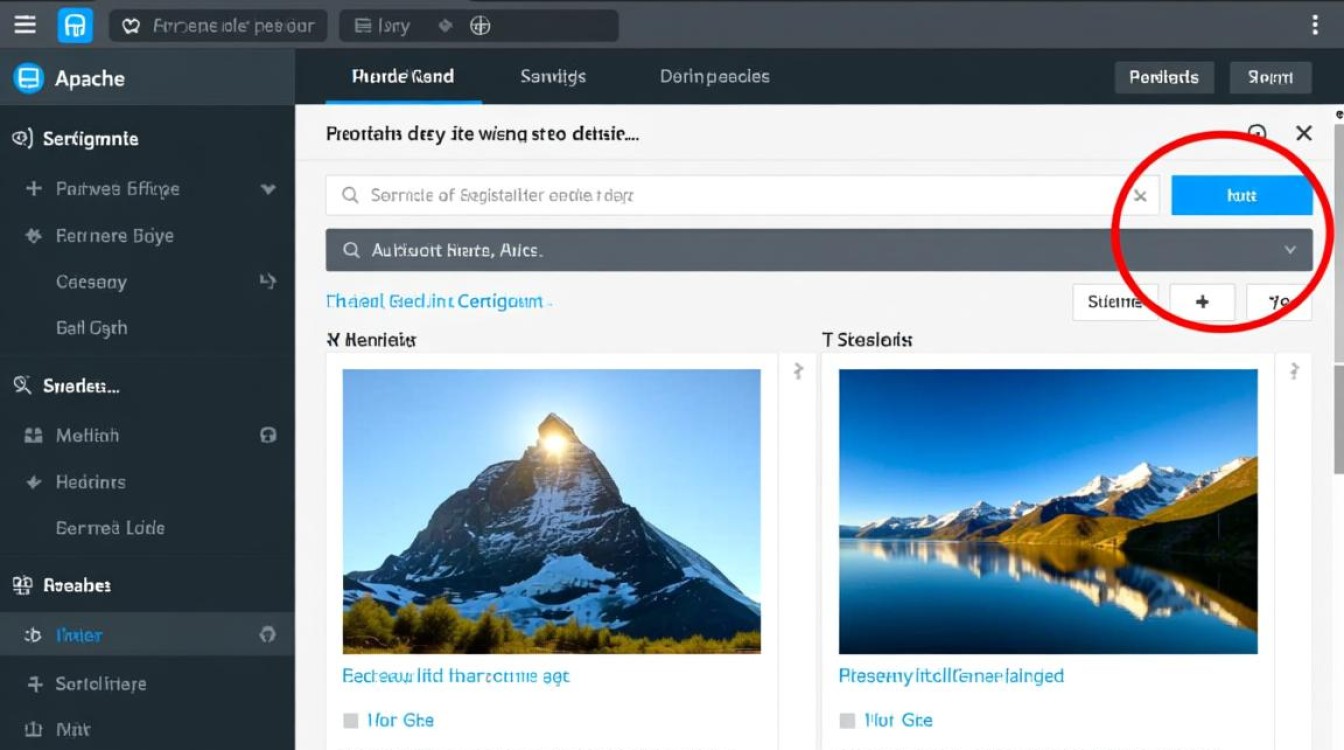The height and width of the screenshot is (750, 1344).
Task: Click the globe icon in the top bar
Action: point(480,26)
